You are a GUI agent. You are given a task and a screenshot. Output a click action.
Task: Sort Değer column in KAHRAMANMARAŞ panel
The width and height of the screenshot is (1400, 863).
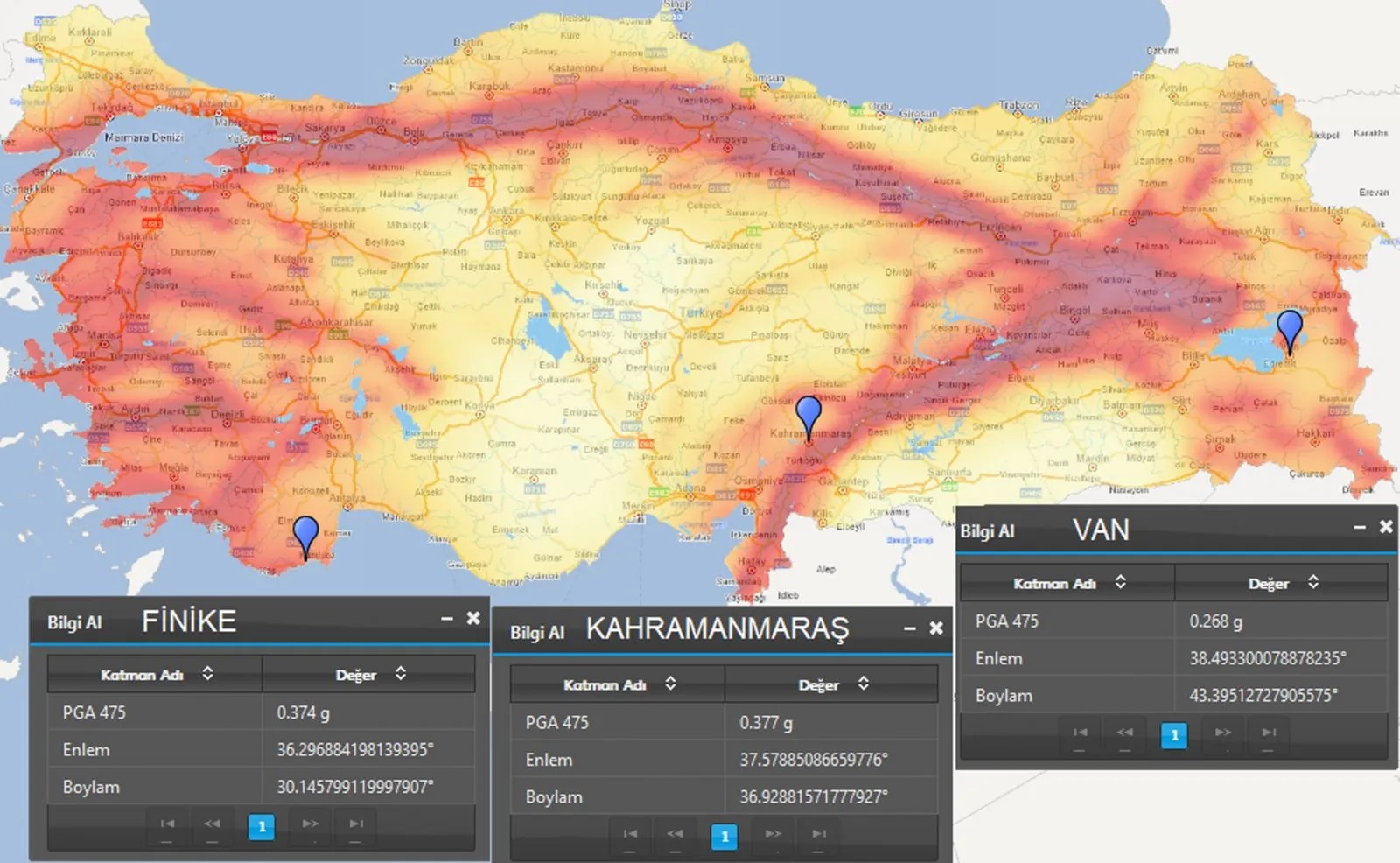pos(863,684)
